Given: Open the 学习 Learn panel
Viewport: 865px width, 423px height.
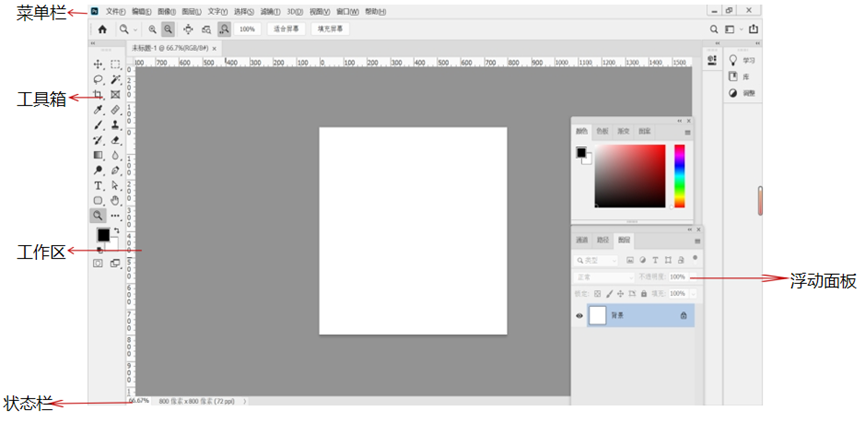Looking at the screenshot, I should tap(742, 60).
